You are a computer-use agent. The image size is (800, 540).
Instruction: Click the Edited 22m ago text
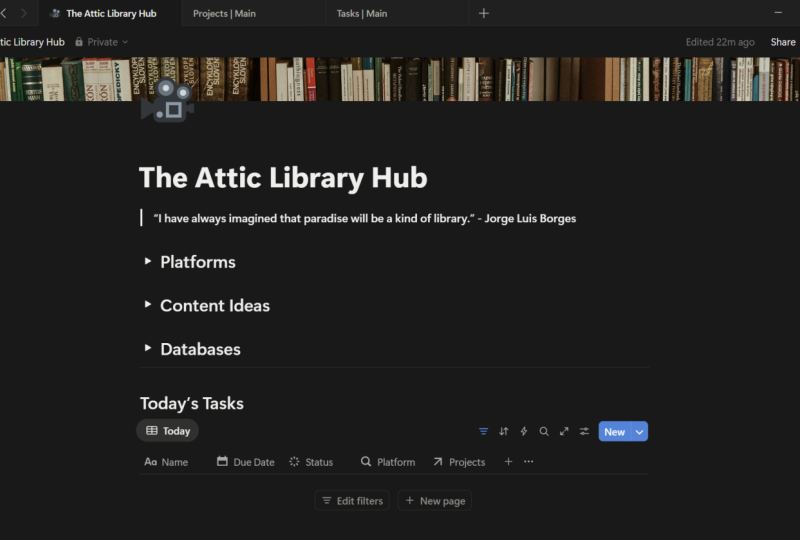point(720,42)
